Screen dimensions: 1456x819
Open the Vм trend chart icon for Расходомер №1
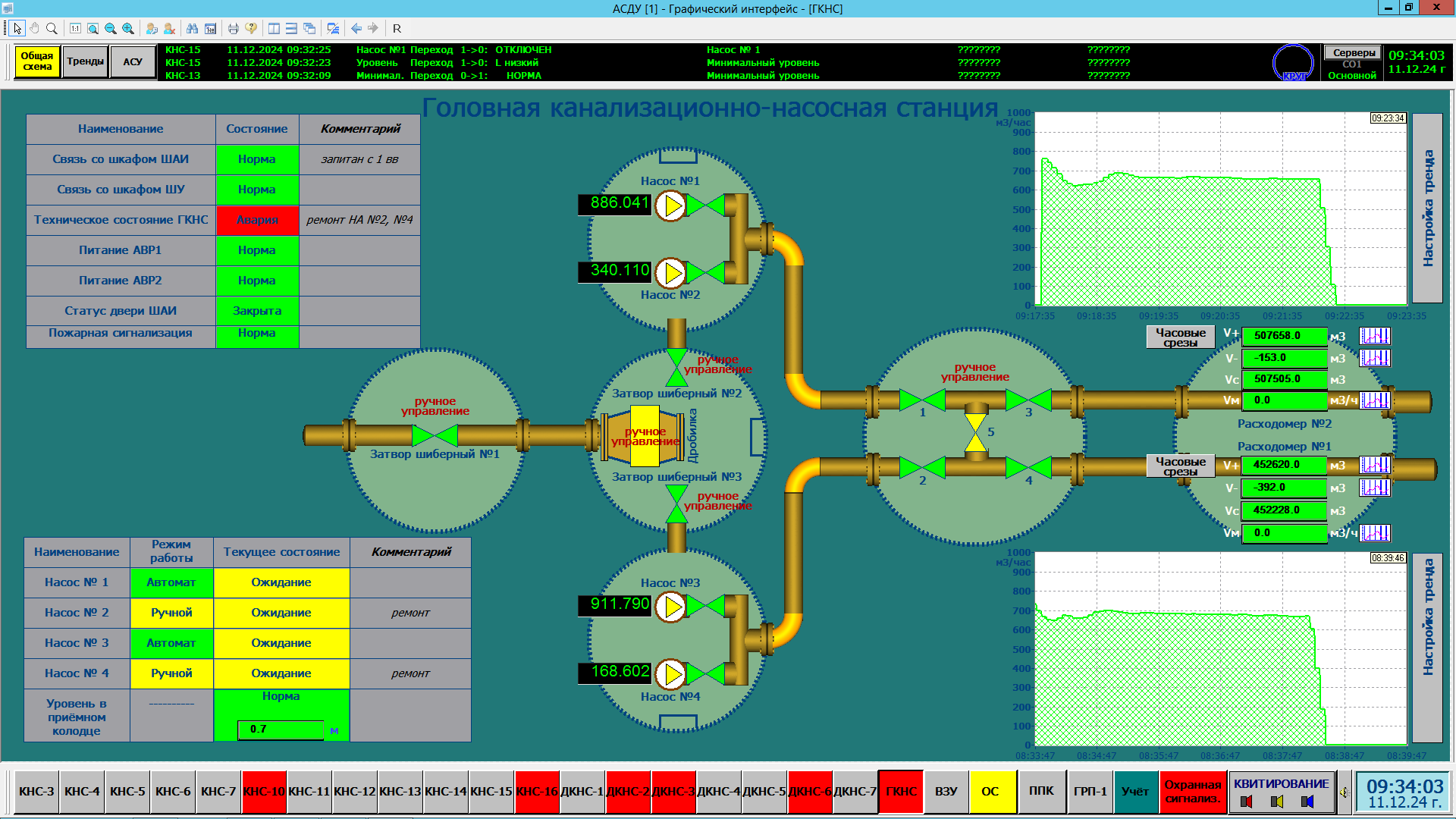pyautogui.click(x=1375, y=532)
